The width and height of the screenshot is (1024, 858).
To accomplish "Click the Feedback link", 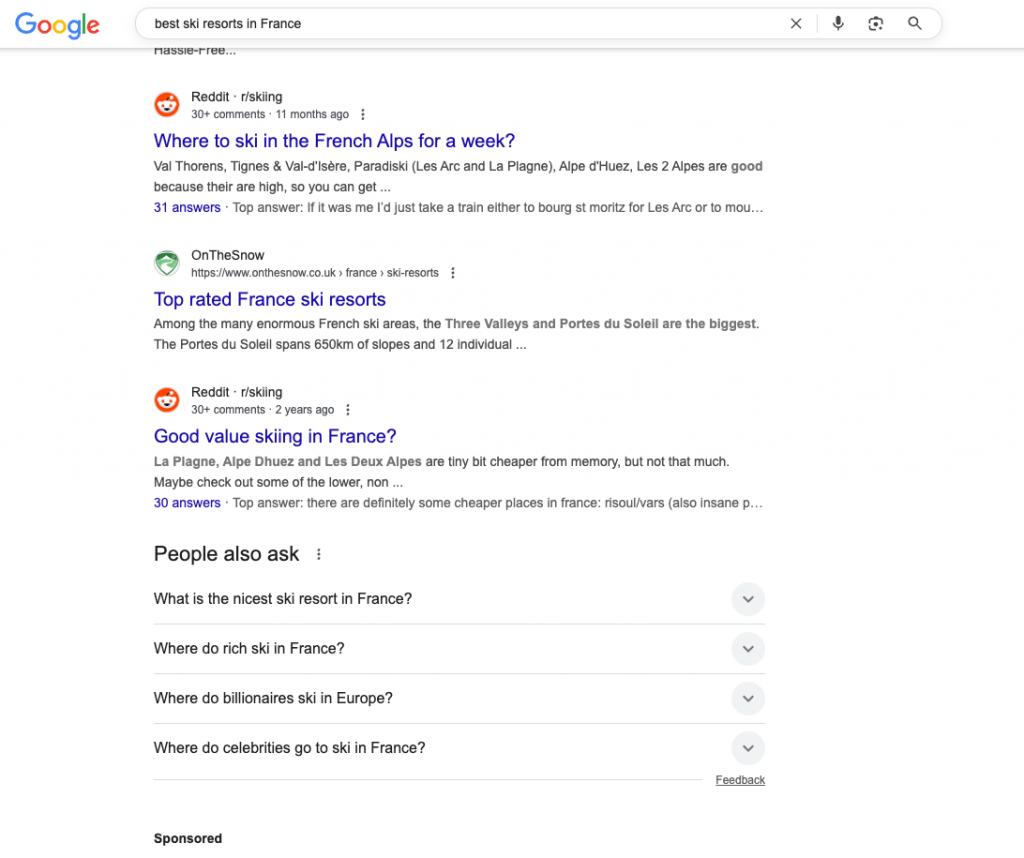I will (x=740, y=780).
